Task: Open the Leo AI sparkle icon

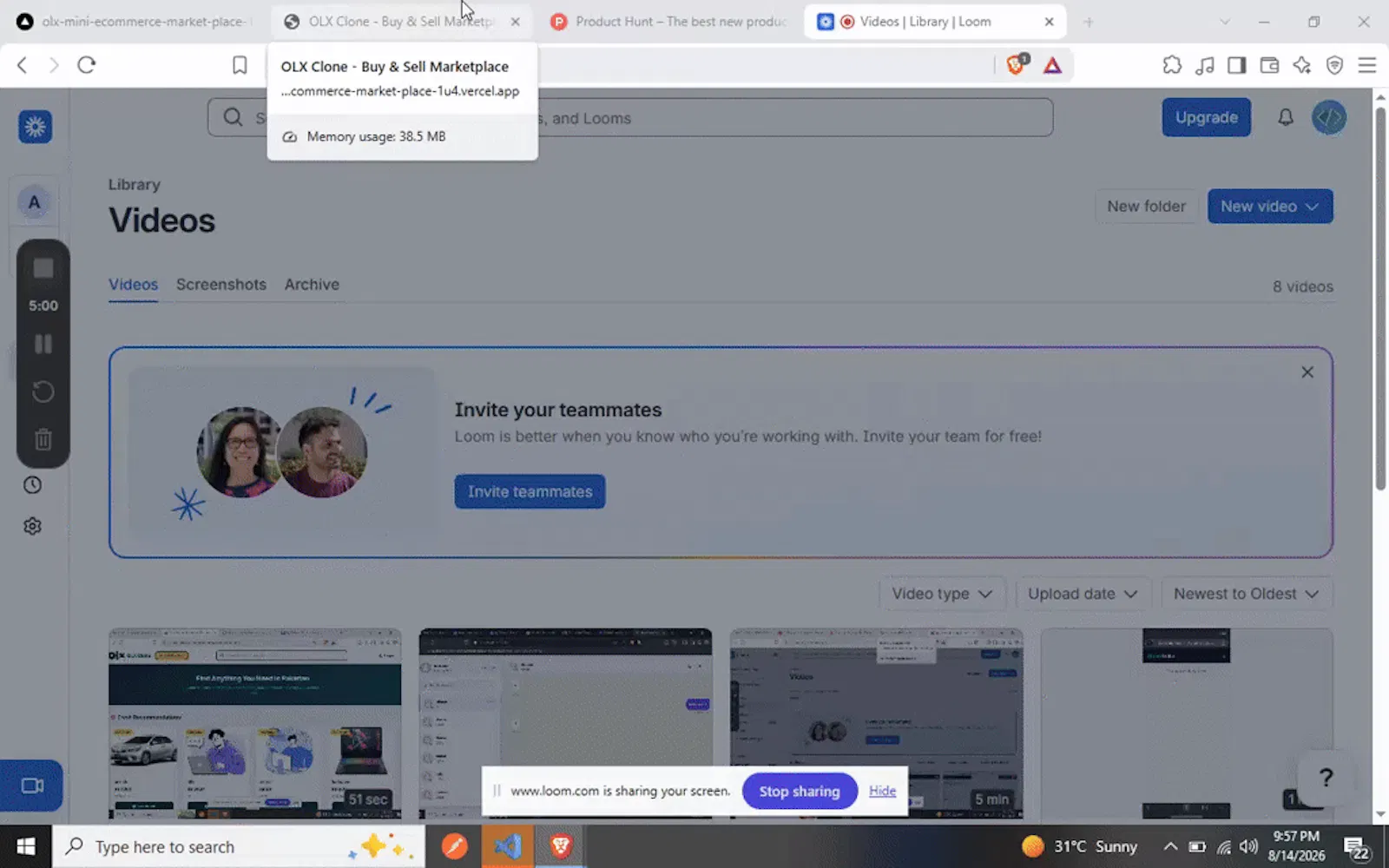Action: pyautogui.click(x=1302, y=65)
